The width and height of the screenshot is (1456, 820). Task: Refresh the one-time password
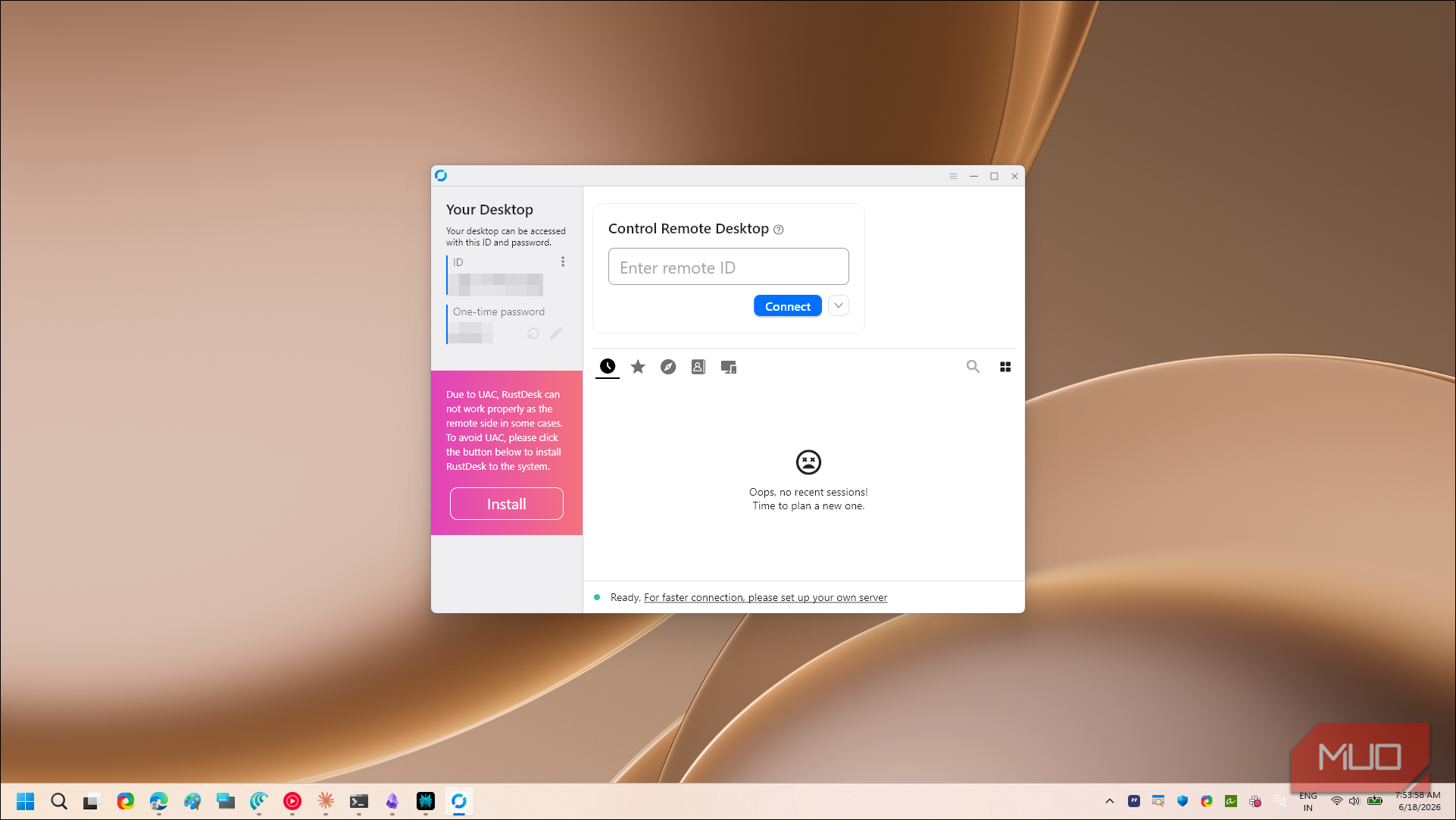click(533, 333)
